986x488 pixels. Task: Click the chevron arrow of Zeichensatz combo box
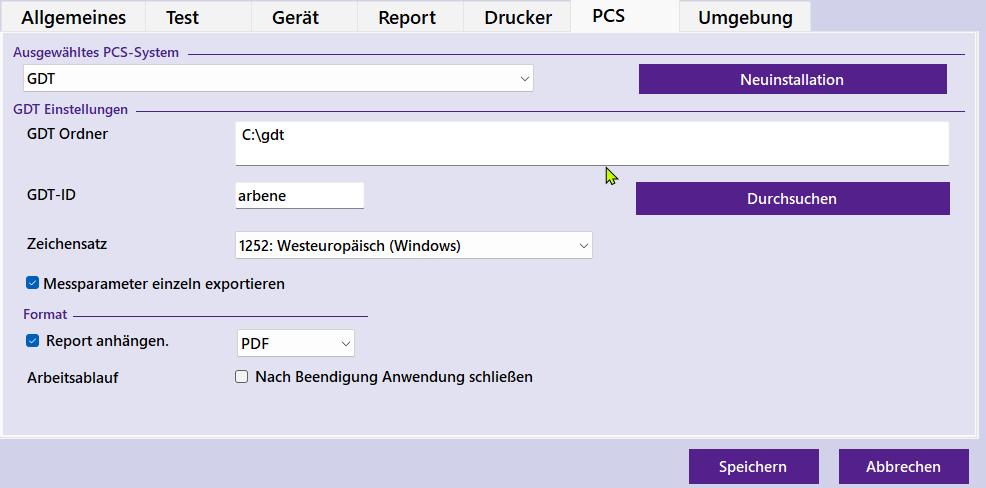pos(584,245)
